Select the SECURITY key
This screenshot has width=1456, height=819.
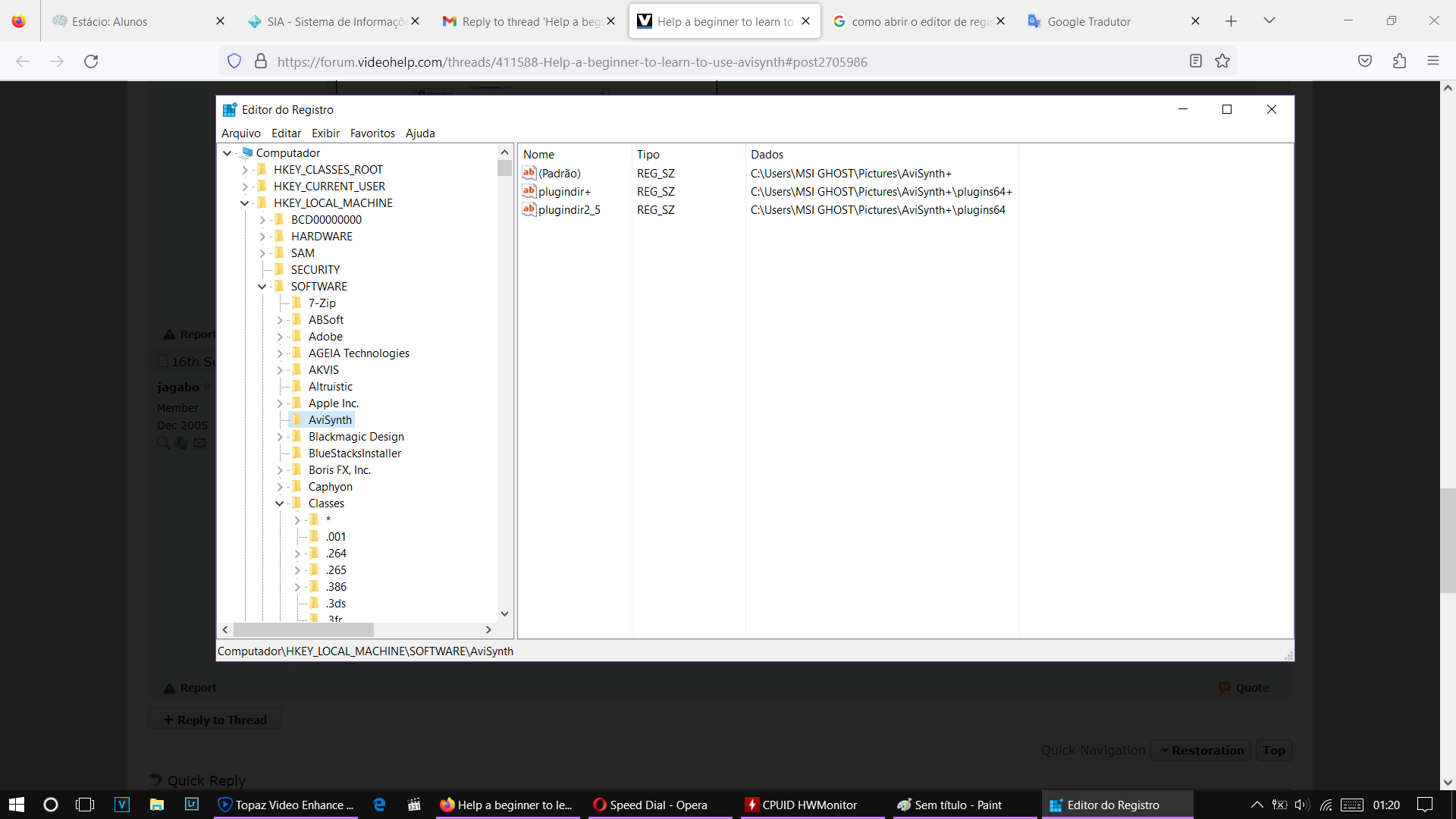(315, 270)
